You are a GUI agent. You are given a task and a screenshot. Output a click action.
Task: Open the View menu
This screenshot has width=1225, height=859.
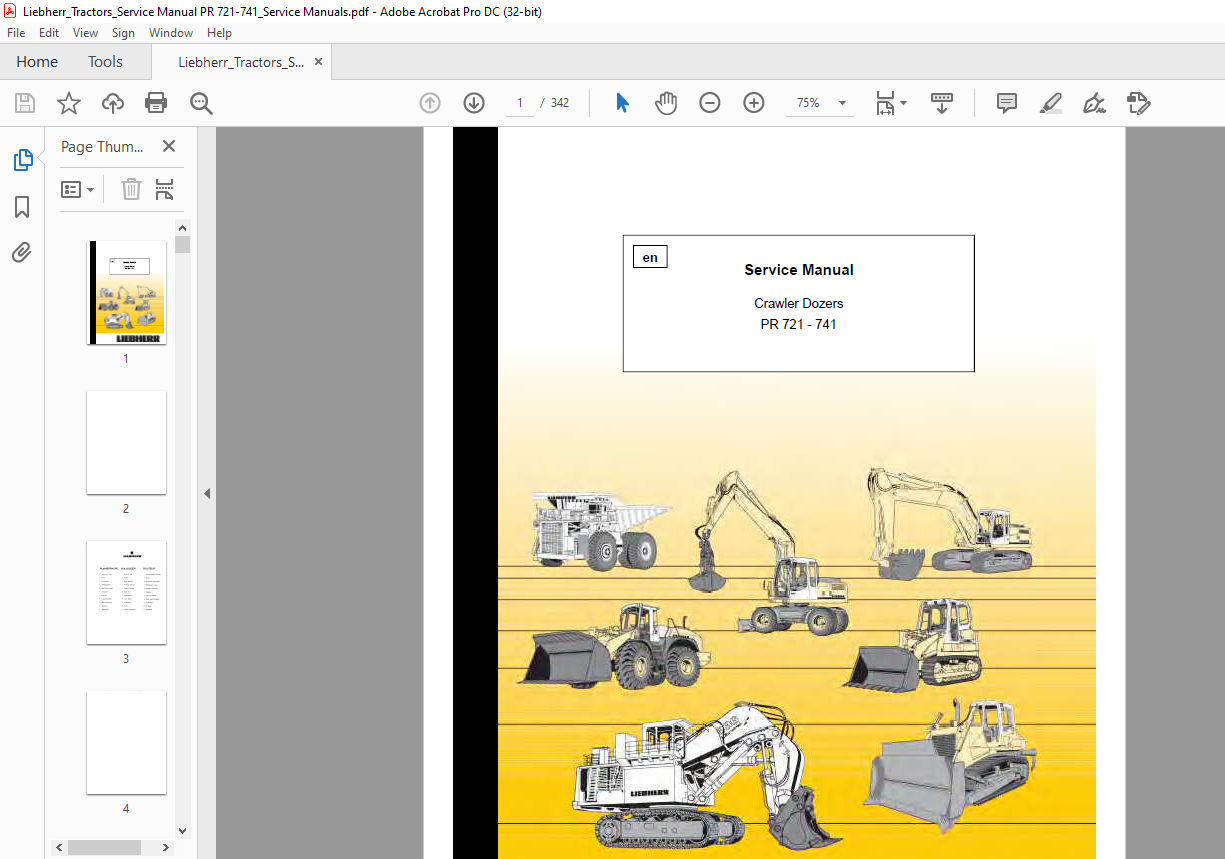[86, 33]
